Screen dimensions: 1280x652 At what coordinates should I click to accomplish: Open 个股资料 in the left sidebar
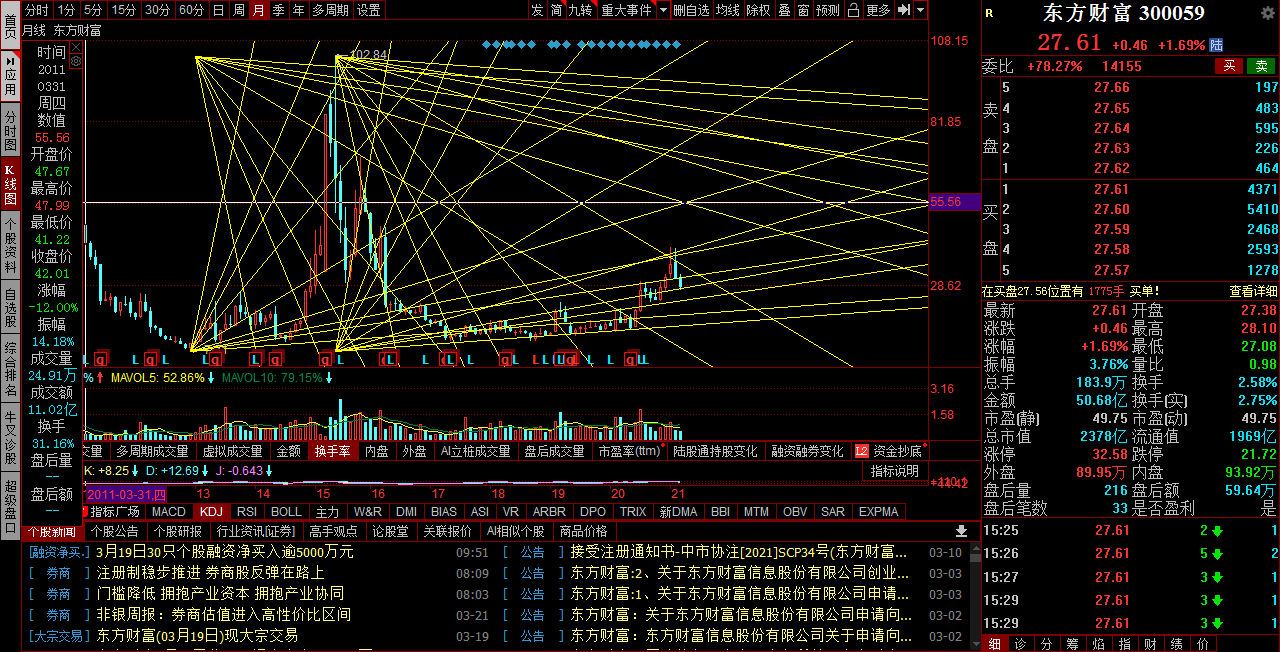pos(10,245)
